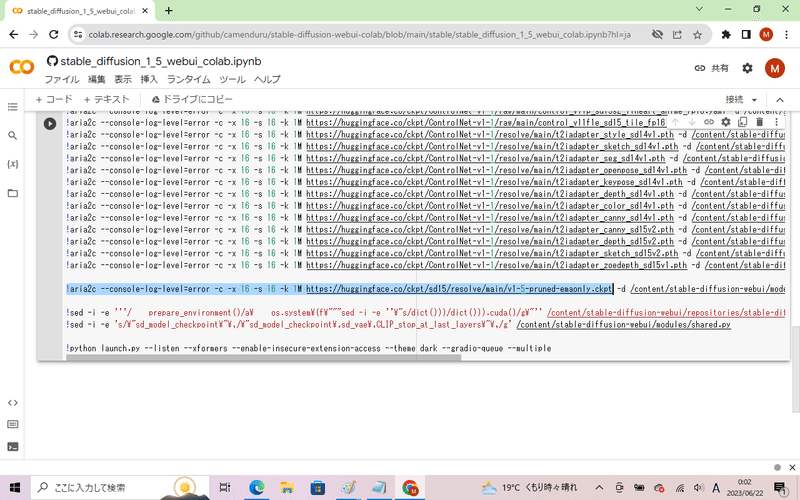Image resolution: width=800 pixels, height=500 pixels.
Task: Click 共有 share button
Action: click(712, 68)
